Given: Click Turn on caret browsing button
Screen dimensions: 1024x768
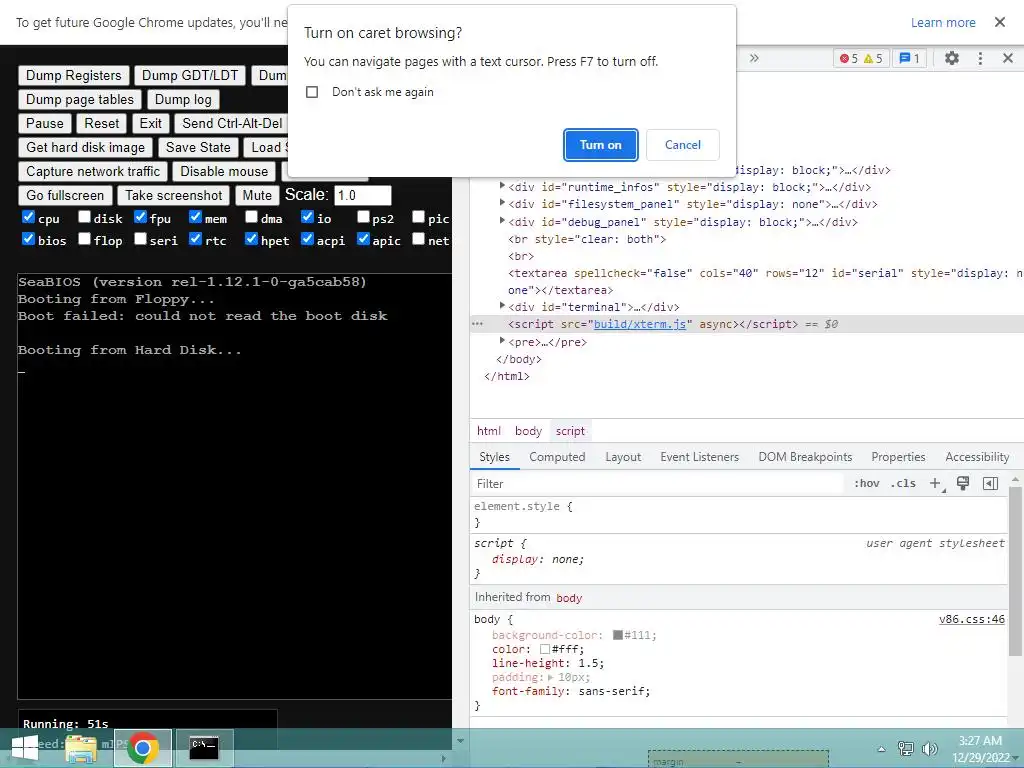Looking at the screenshot, I should (x=600, y=145).
